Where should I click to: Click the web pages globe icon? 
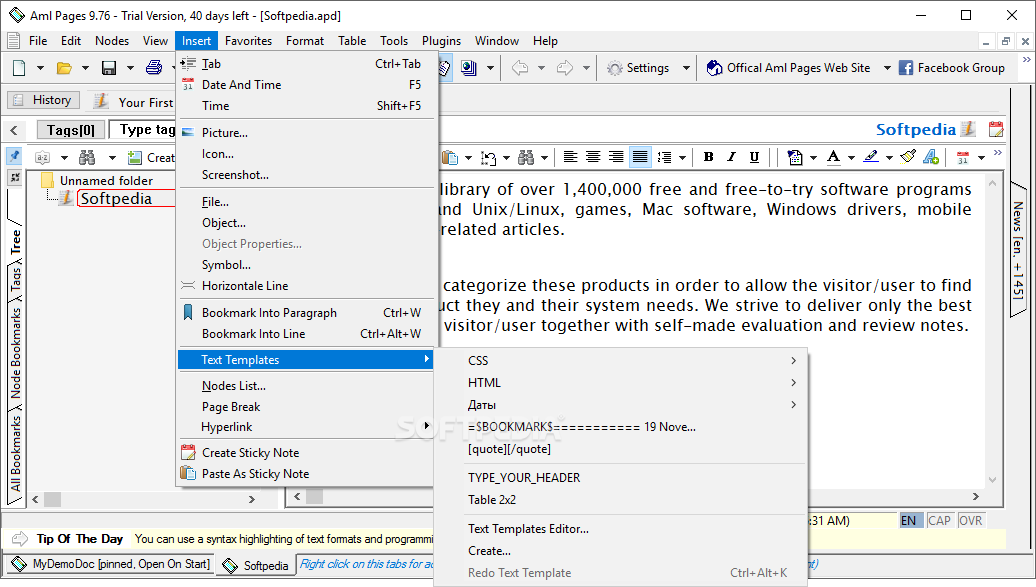pos(468,67)
